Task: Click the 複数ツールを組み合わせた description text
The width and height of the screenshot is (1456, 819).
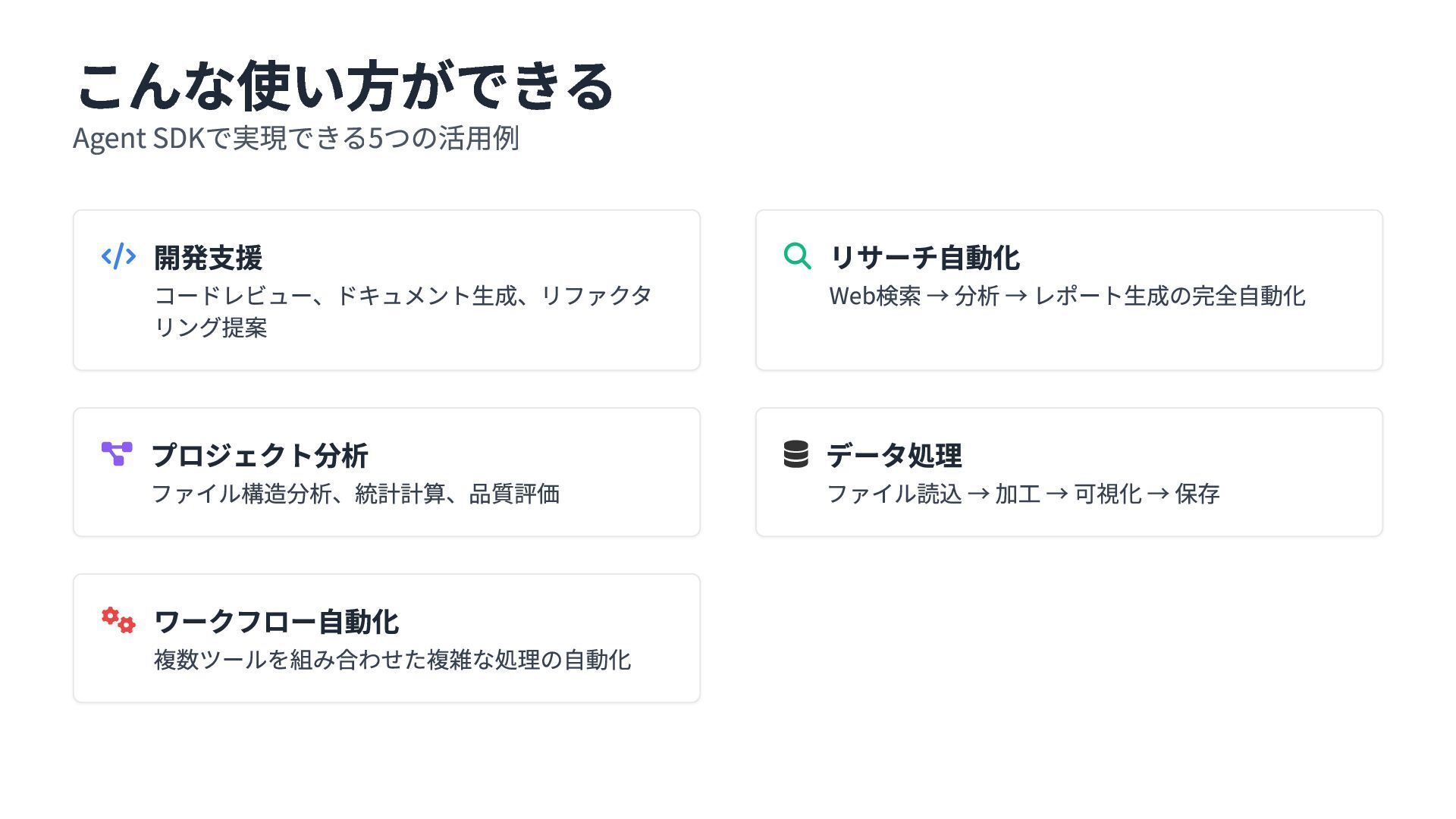Action: pos(392,660)
